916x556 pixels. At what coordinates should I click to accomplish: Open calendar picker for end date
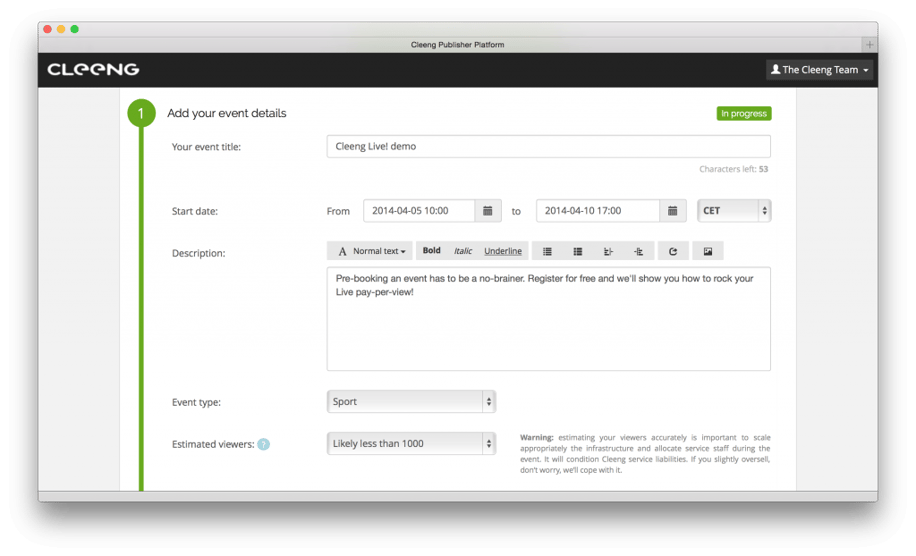(x=672, y=211)
